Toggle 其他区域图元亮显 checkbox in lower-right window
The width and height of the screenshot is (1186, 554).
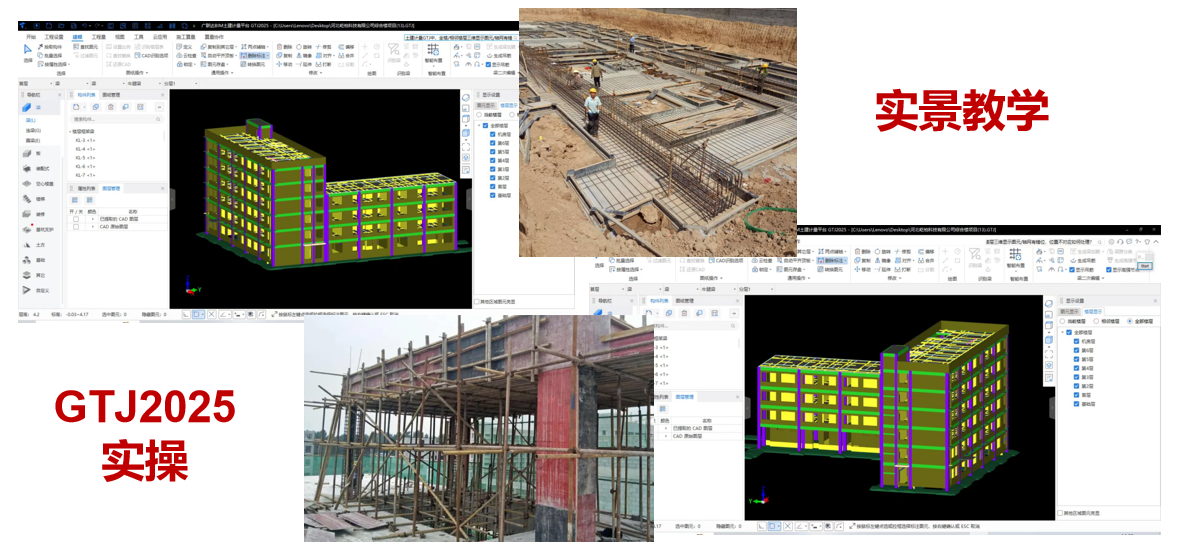1060,512
